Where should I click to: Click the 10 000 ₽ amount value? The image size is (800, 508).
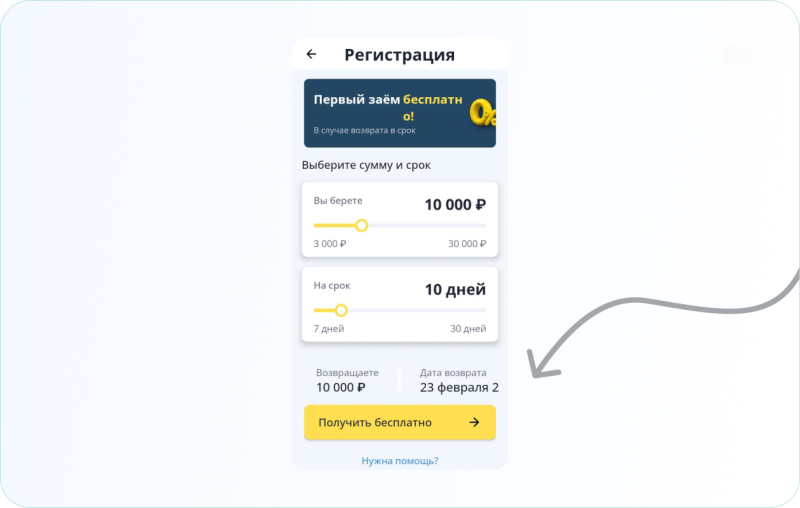pyautogui.click(x=455, y=205)
